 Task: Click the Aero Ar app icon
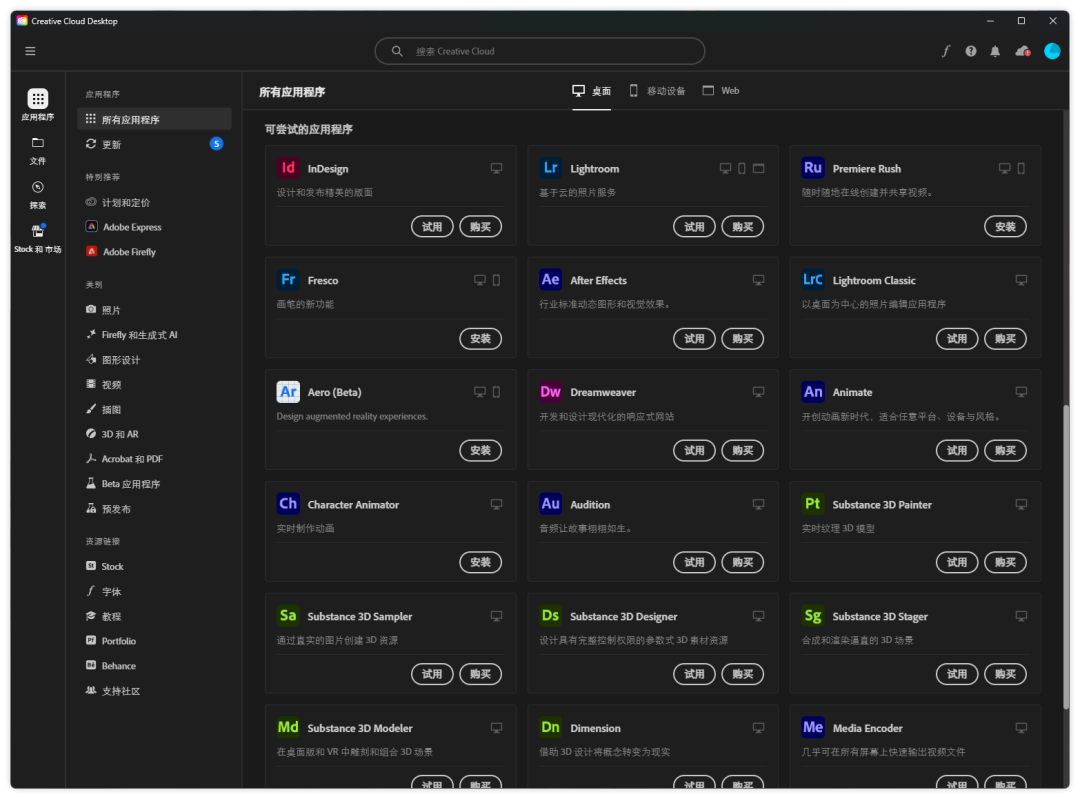(x=288, y=391)
